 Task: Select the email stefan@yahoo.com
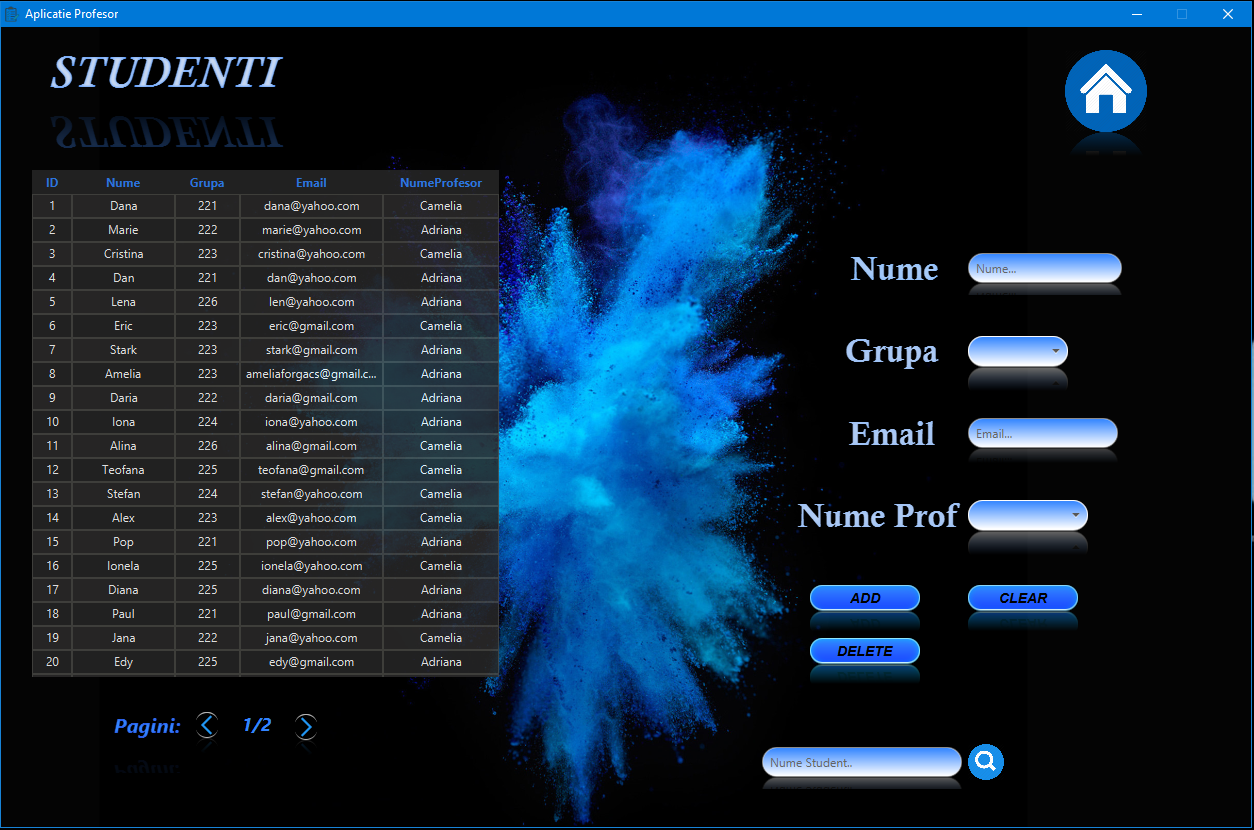[x=311, y=494]
